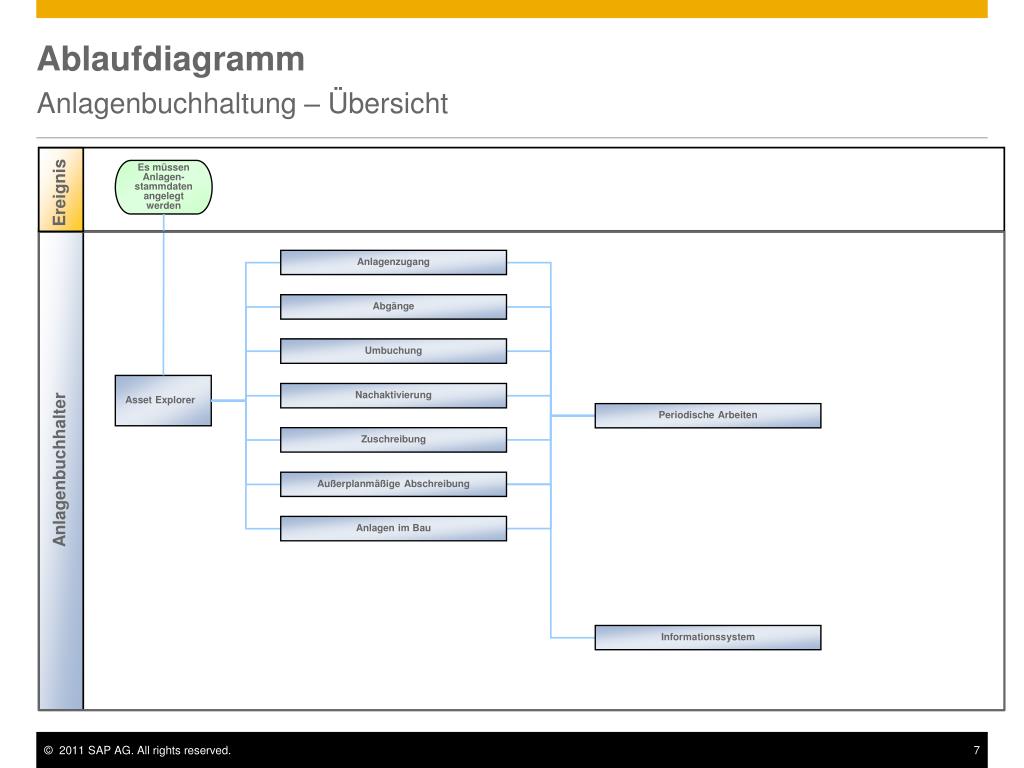Open the Anlagenzugang process step
The image size is (1024, 768).
tap(393, 262)
